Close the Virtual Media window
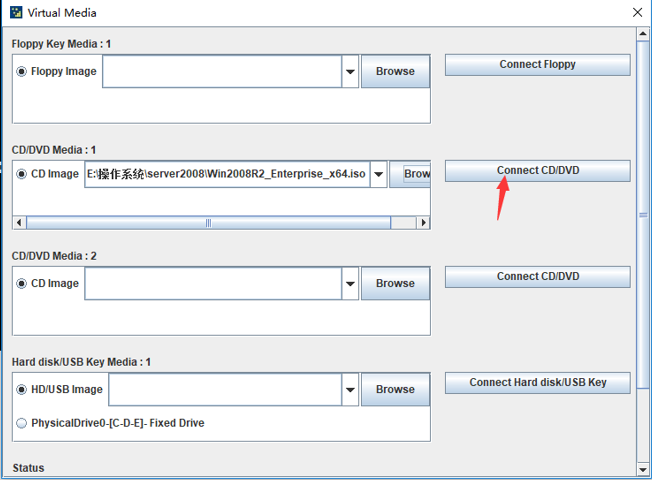Image resolution: width=652 pixels, height=480 pixels. tap(637, 13)
